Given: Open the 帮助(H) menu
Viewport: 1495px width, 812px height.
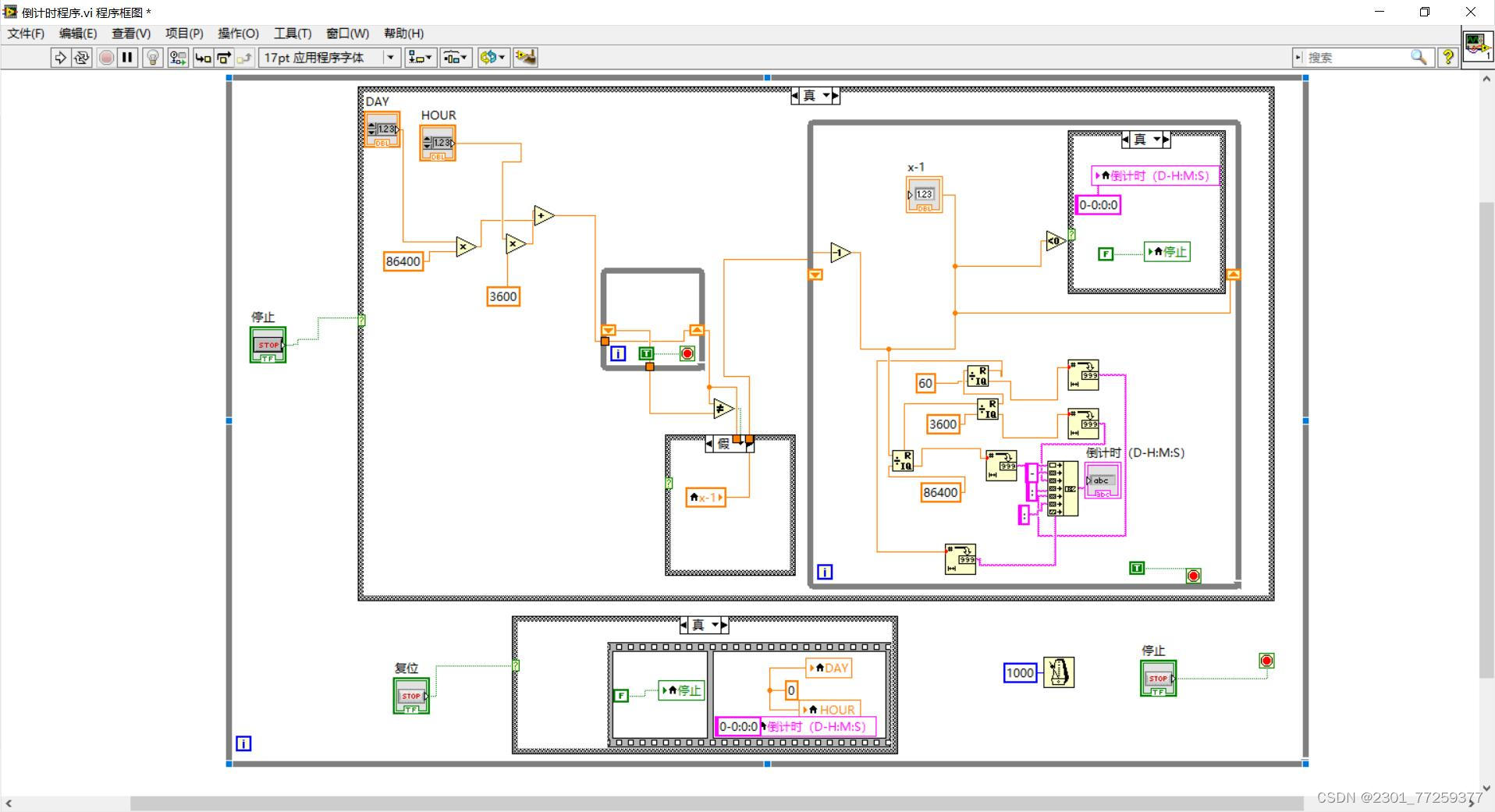Looking at the screenshot, I should click(x=403, y=34).
